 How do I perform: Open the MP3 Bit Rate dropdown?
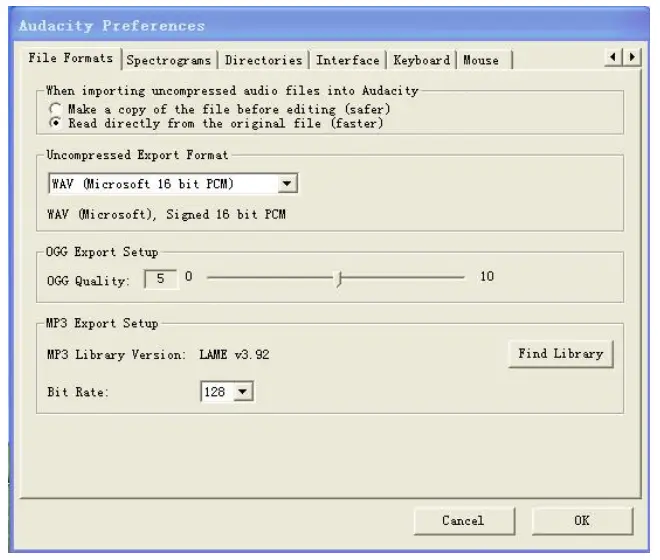227,392
